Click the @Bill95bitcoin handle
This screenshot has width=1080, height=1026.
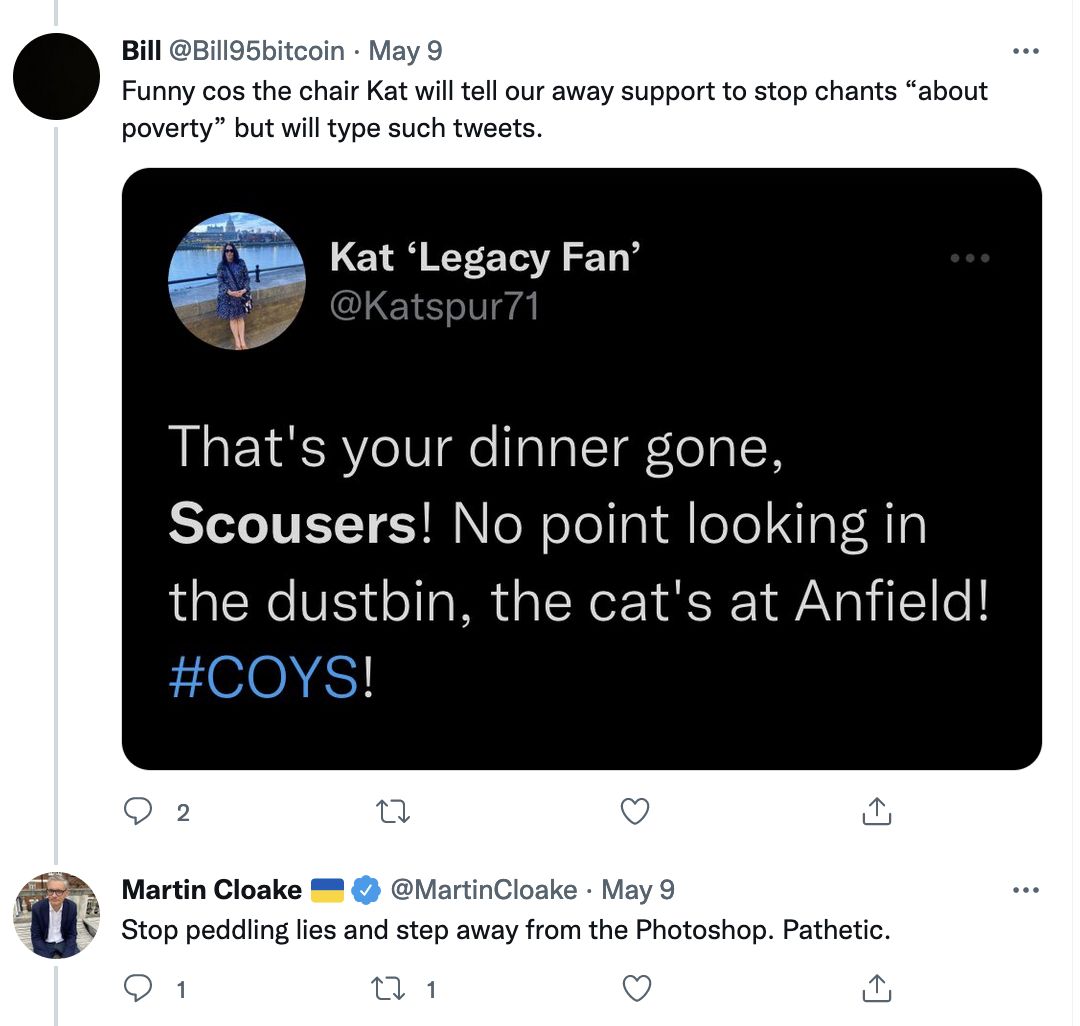[x=262, y=51]
